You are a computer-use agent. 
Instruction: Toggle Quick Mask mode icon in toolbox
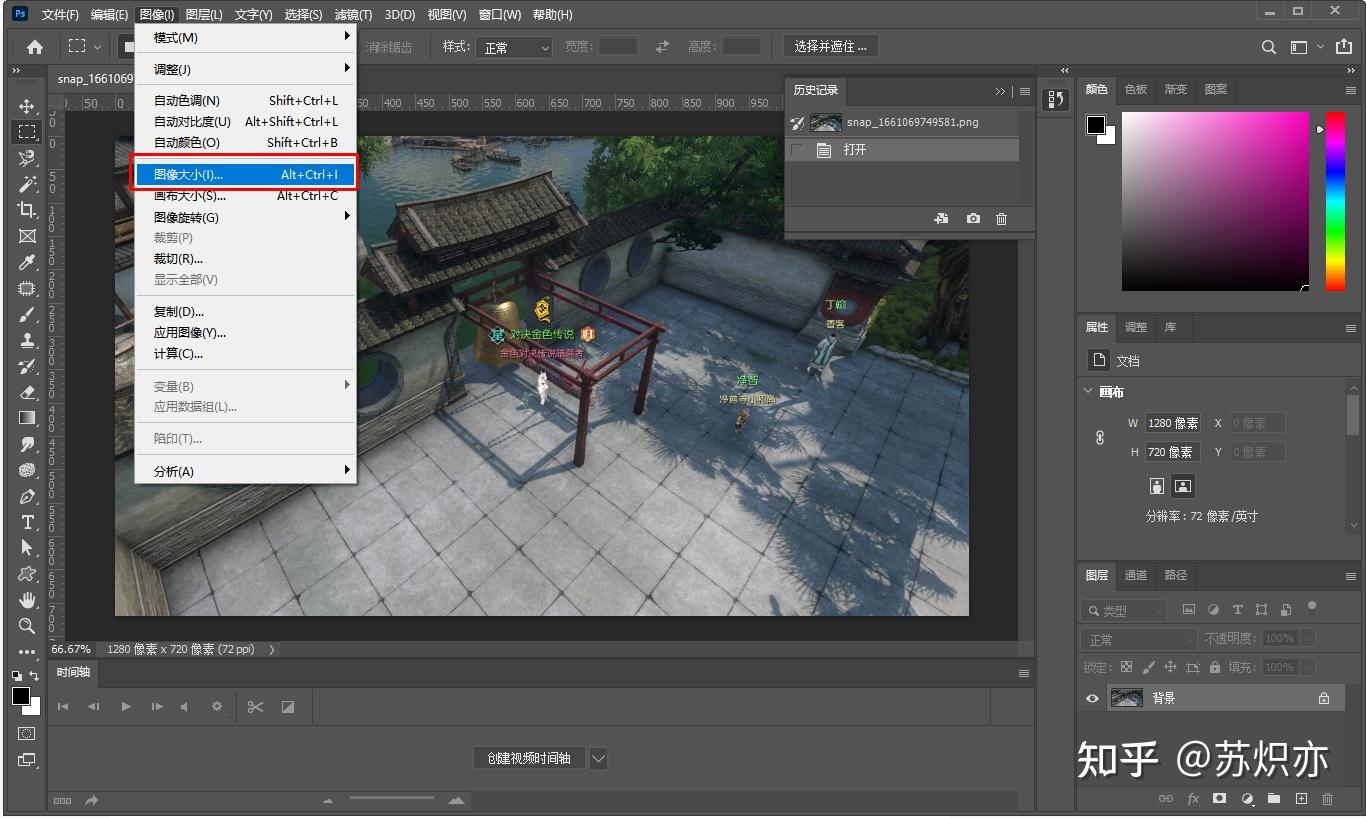(x=27, y=733)
